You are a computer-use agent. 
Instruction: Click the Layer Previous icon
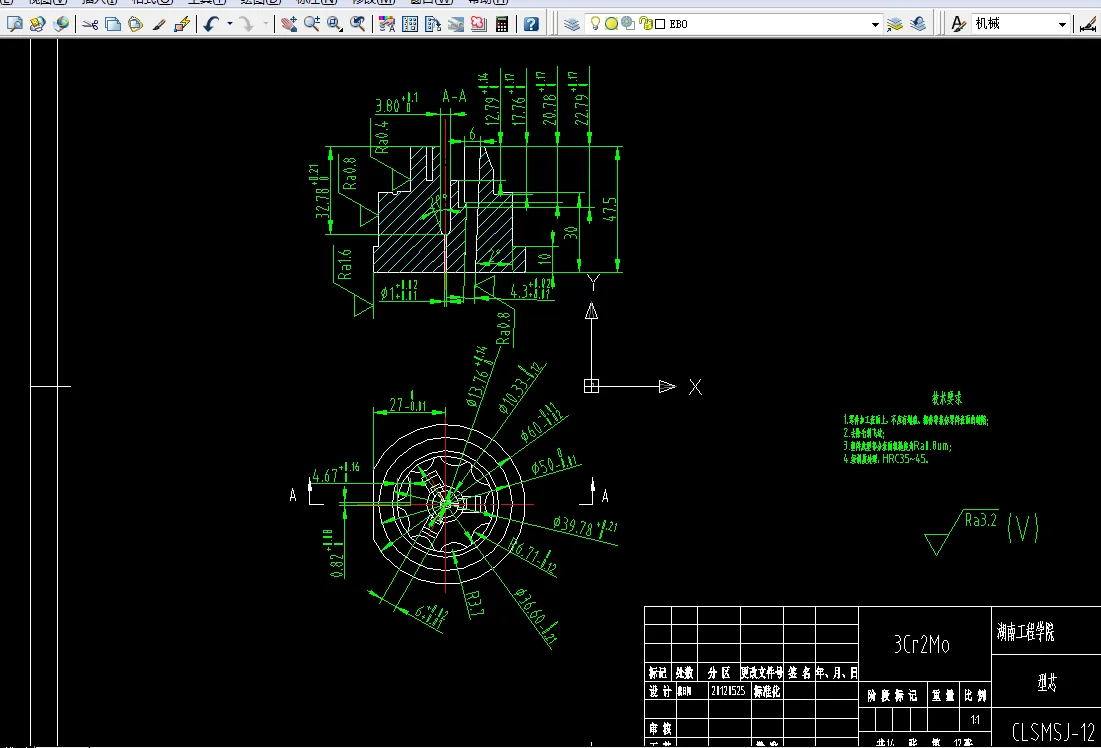pyautogui.click(x=918, y=25)
